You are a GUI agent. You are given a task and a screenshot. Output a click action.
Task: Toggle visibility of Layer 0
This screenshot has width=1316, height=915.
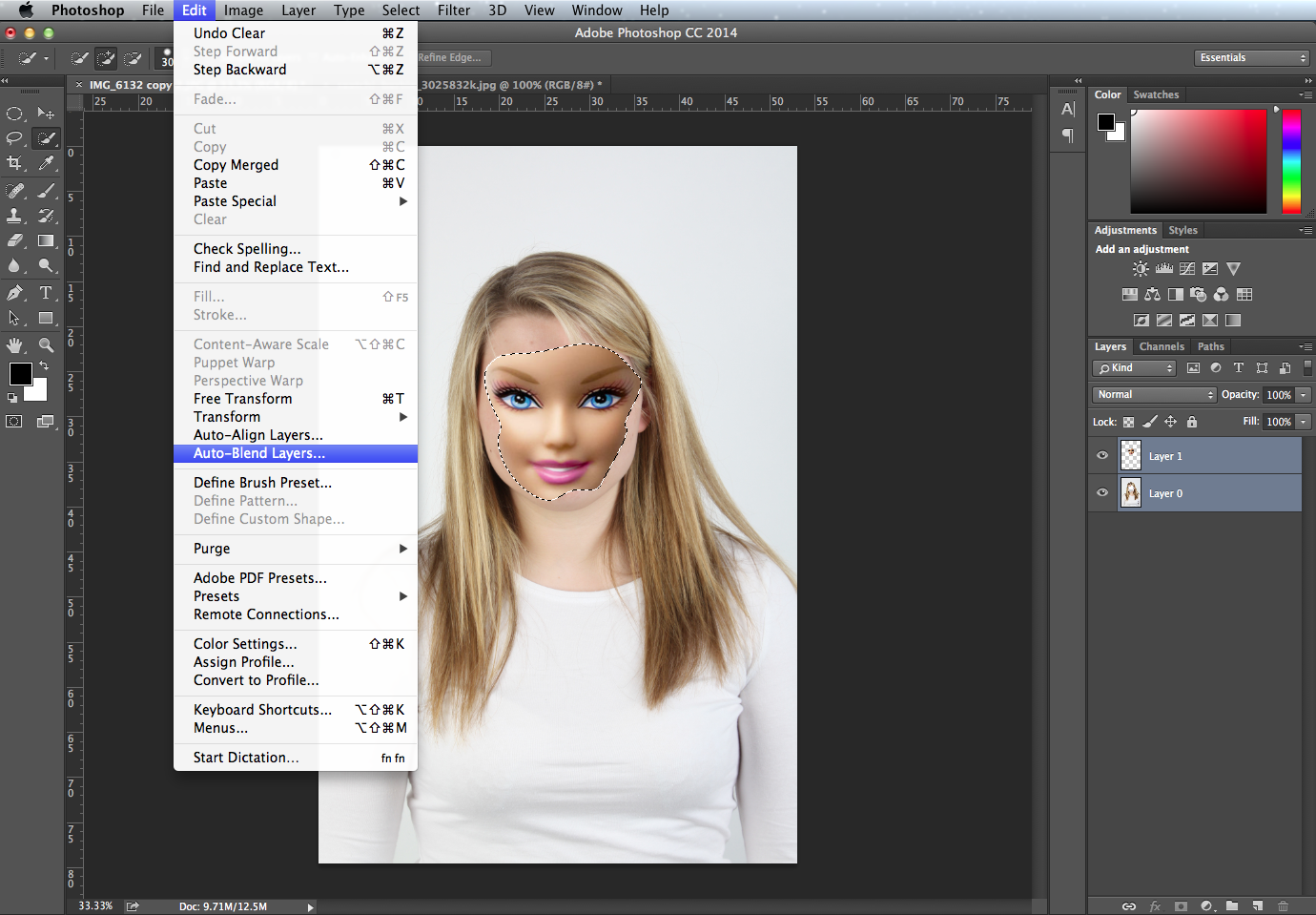coord(1102,493)
